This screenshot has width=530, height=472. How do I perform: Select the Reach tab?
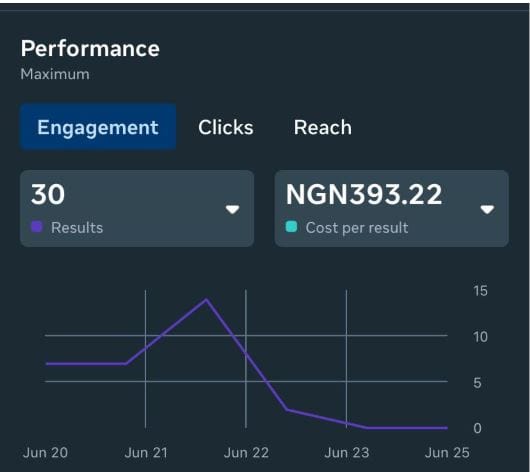323,127
